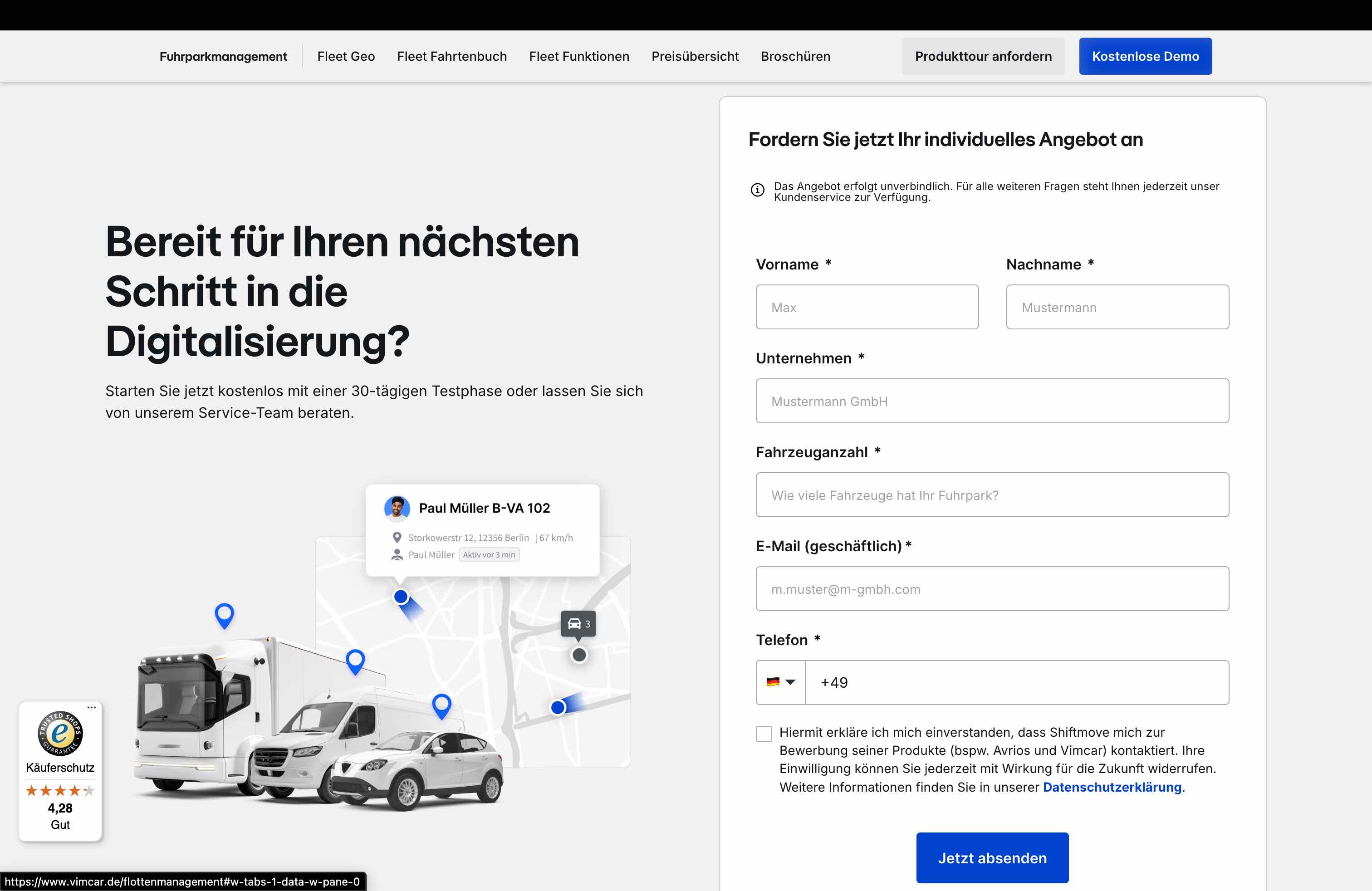Open the German flag country code dropdown
The width and height of the screenshot is (1372, 891).
(780, 682)
